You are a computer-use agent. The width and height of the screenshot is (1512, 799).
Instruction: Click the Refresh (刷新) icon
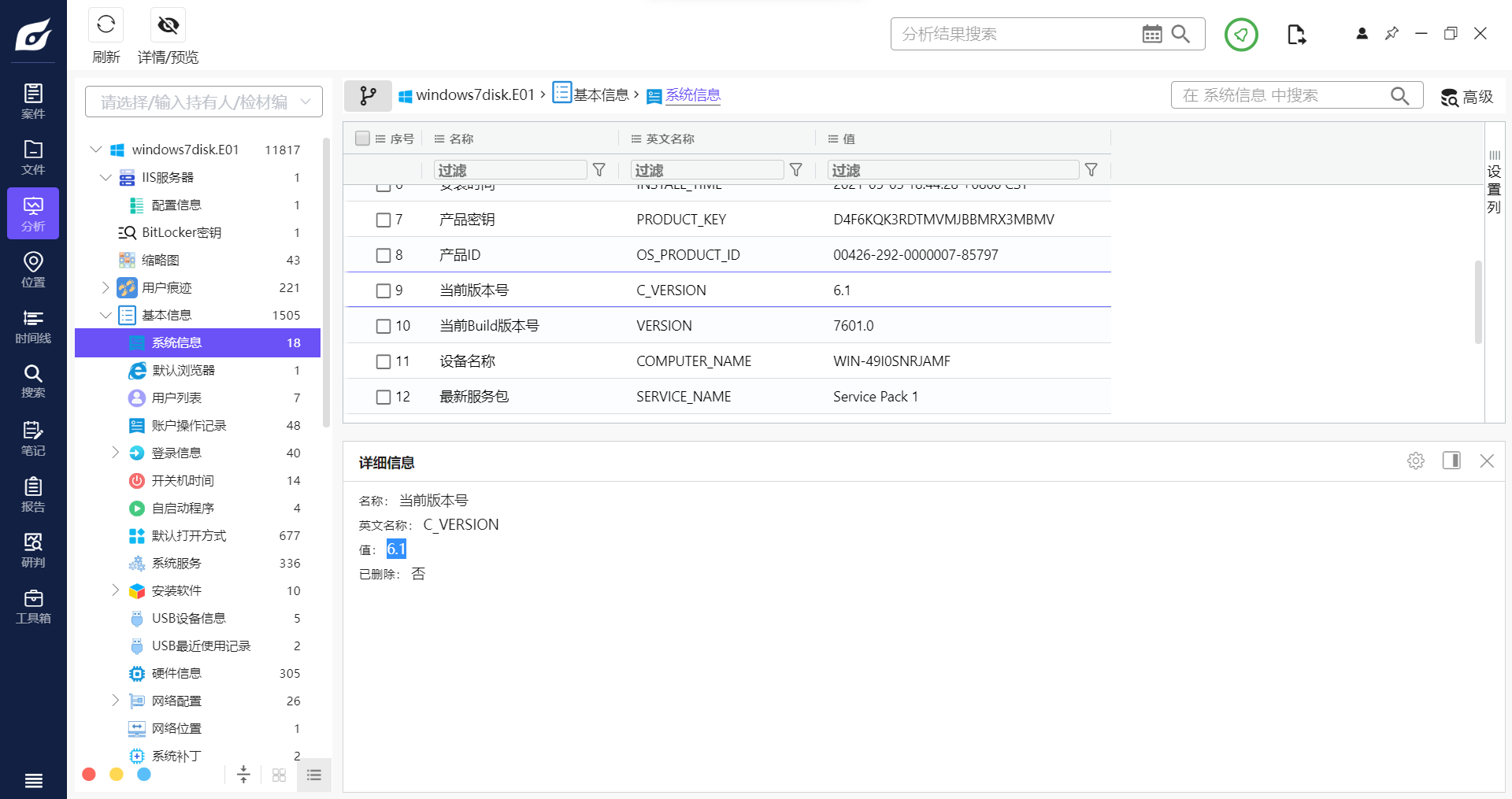point(106,24)
